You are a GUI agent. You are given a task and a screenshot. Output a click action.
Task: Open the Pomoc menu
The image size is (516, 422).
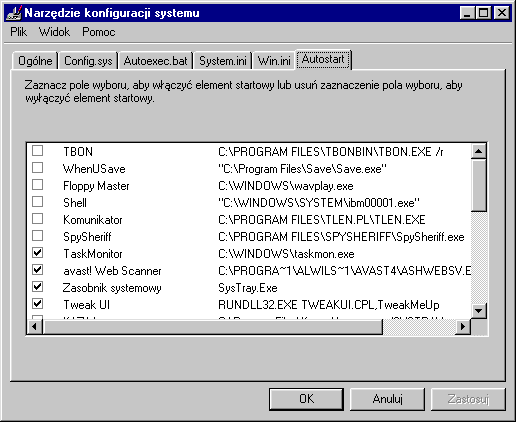(99, 32)
